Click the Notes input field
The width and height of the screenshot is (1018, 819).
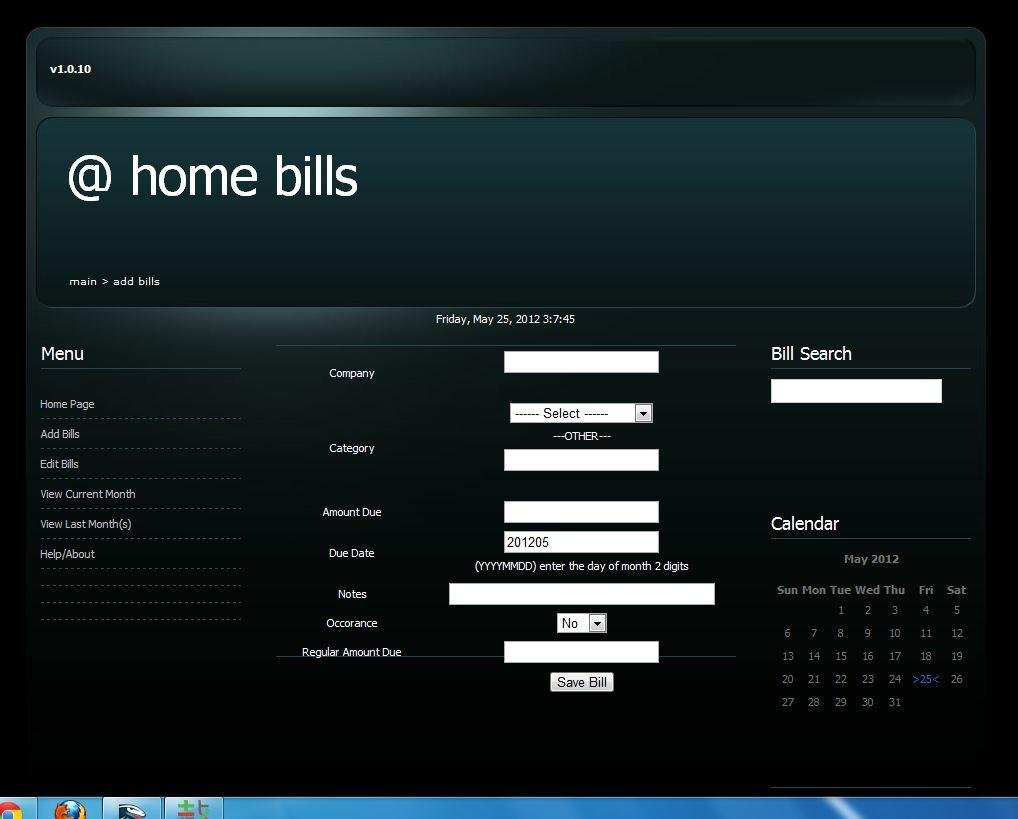coord(581,593)
